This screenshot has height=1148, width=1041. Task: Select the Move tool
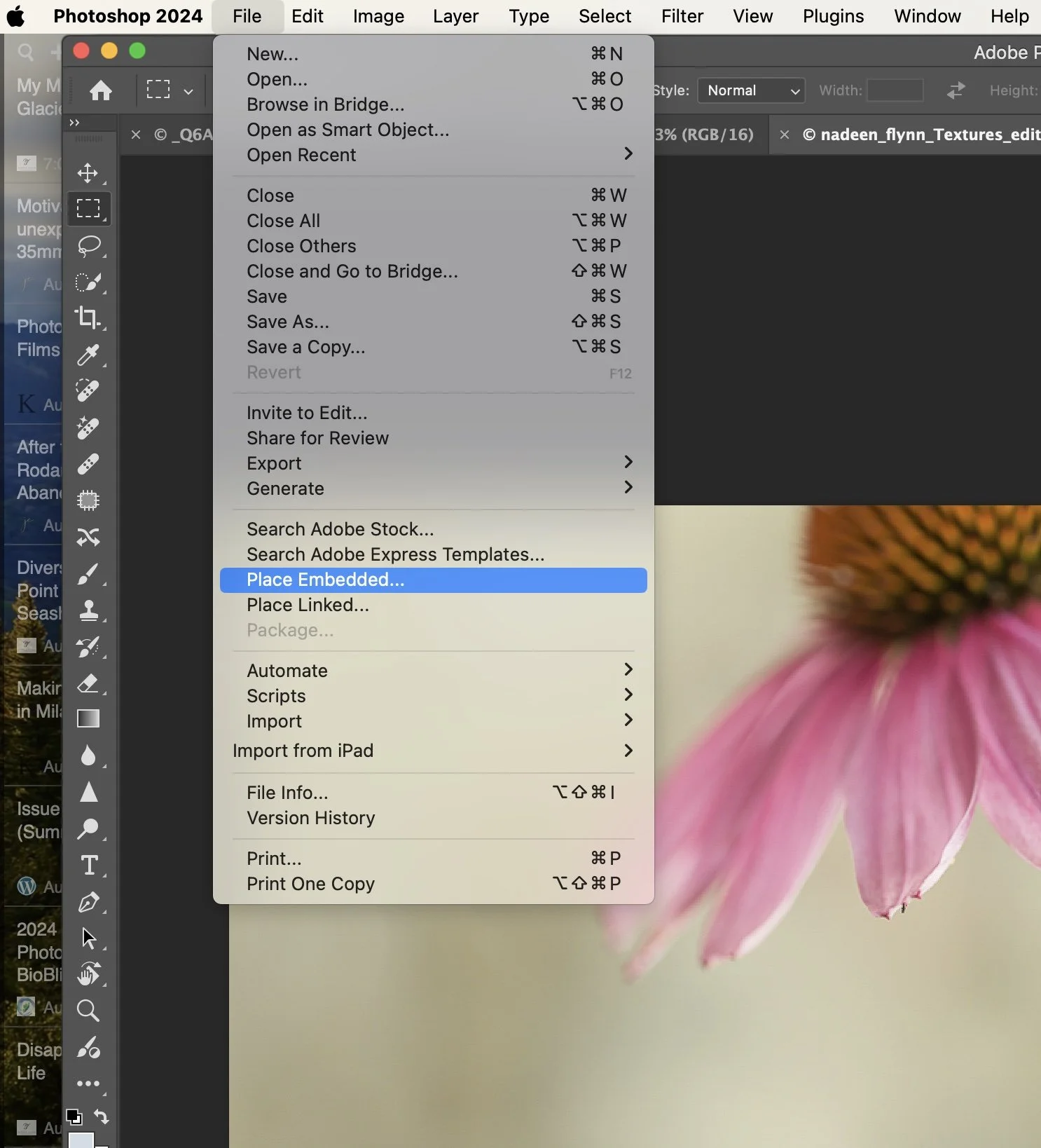[x=88, y=172]
